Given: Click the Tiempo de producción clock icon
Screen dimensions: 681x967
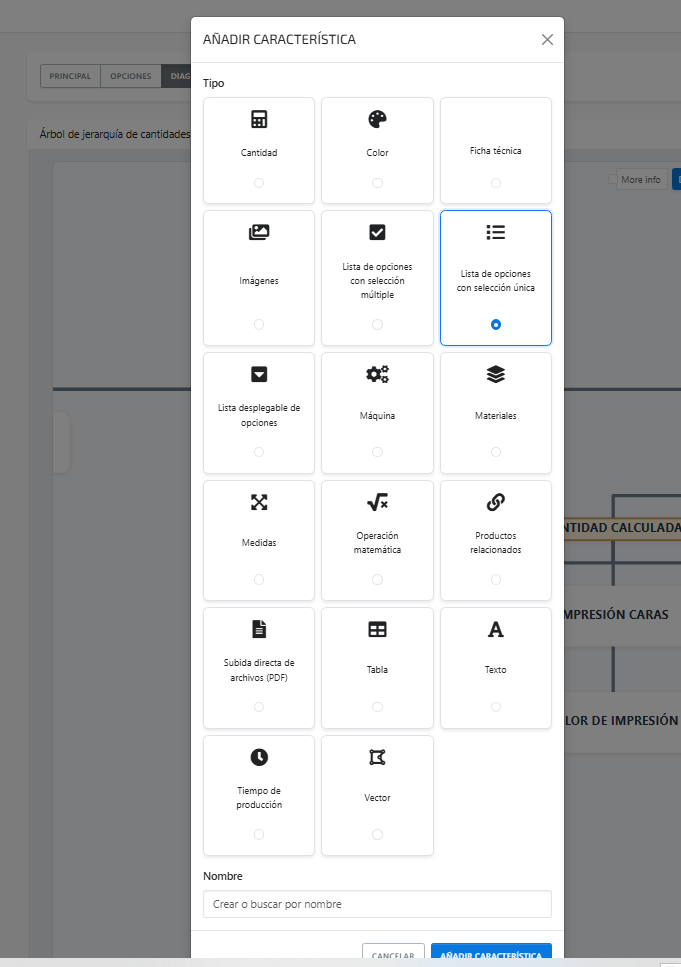Looking at the screenshot, I should (x=259, y=757).
